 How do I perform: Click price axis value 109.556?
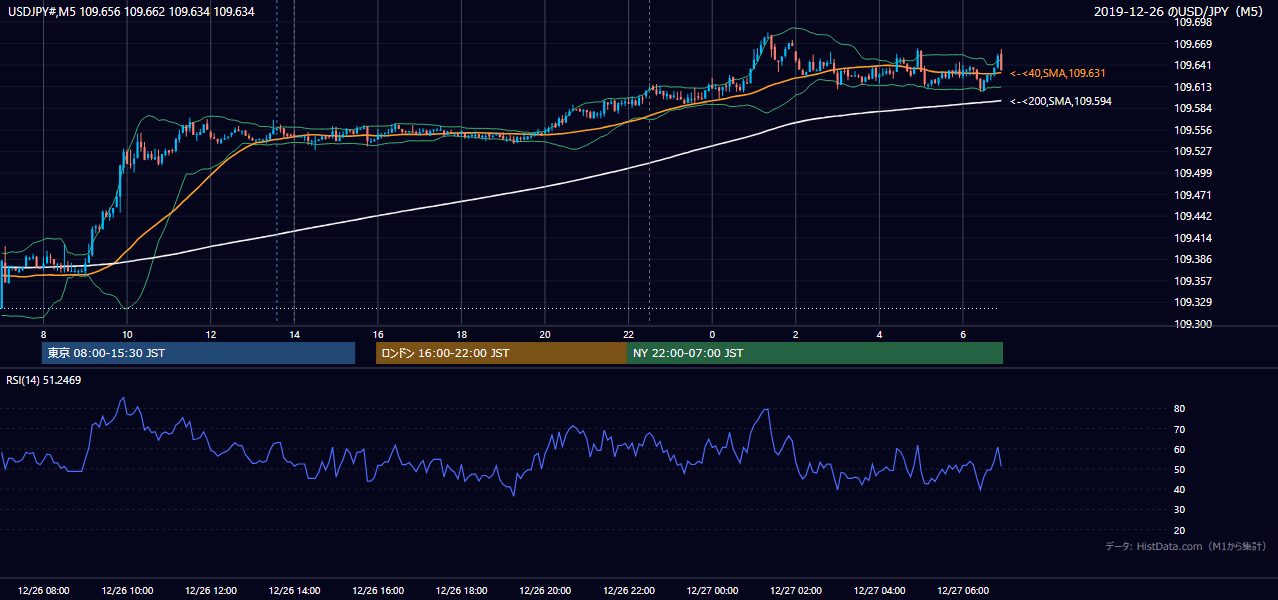tap(1193, 130)
